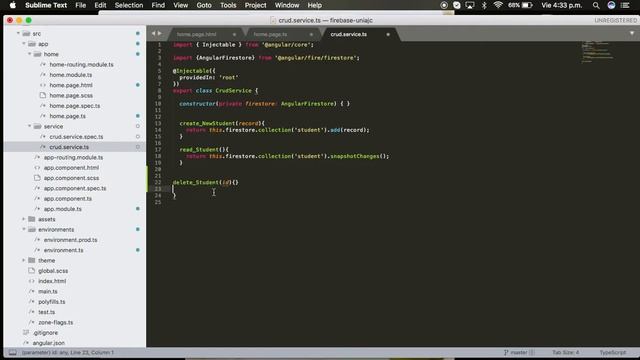Collapse the home folder

coord(29,54)
